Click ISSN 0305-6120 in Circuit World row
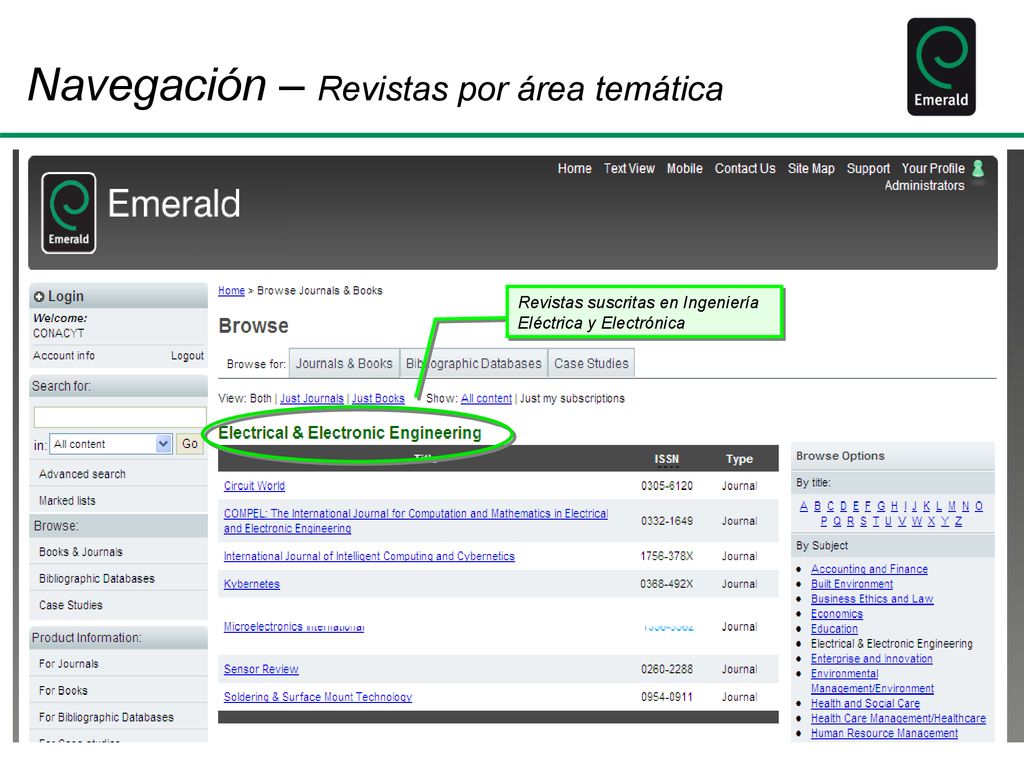 click(x=667, y=486)
